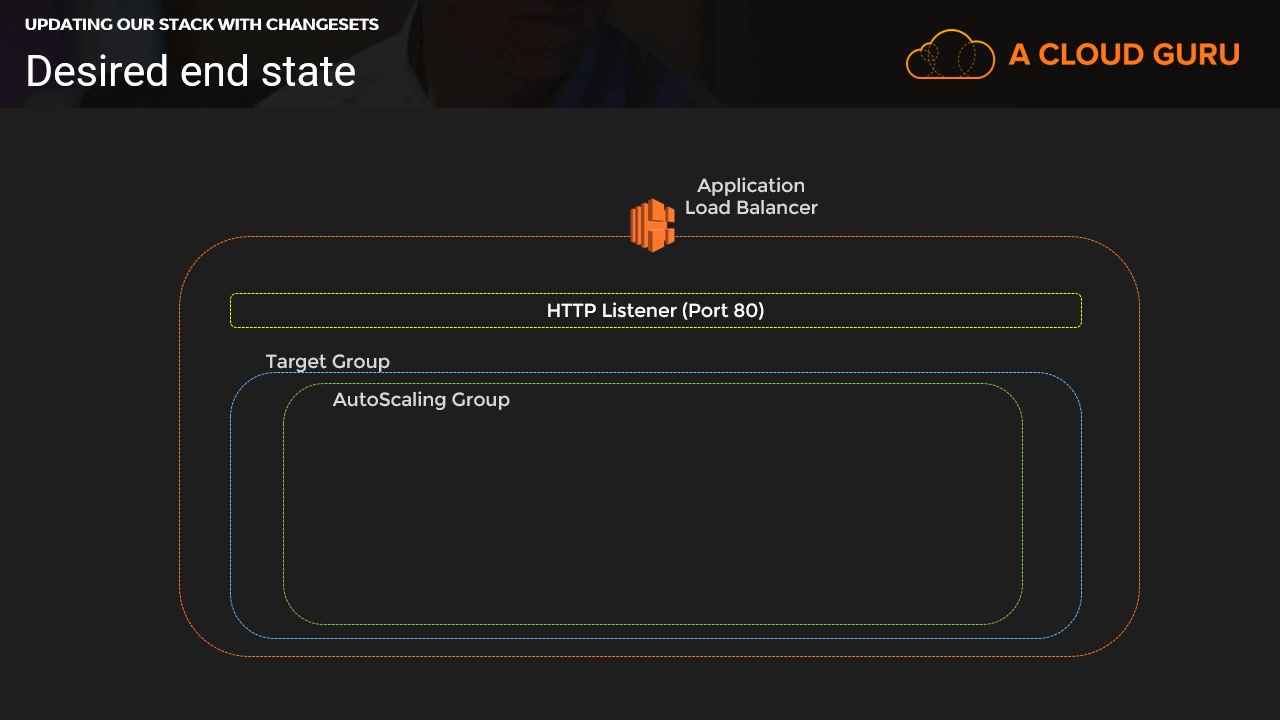Select the "HTTP Listener" text in the yellow box
The height and width of the screenshot is (720, 1280).
click(x=611, y=311)
